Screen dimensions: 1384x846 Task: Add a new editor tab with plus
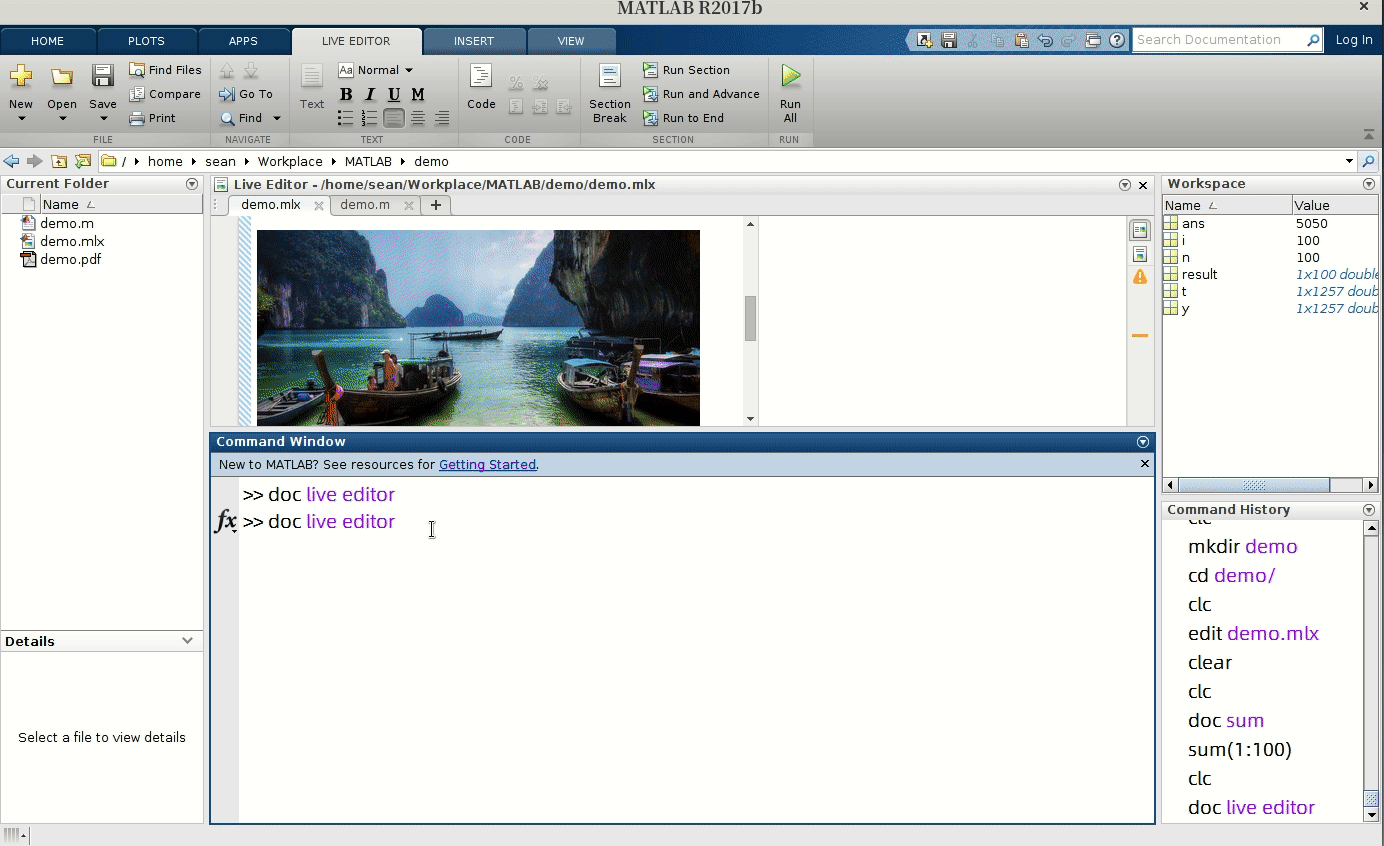[436, 205]
